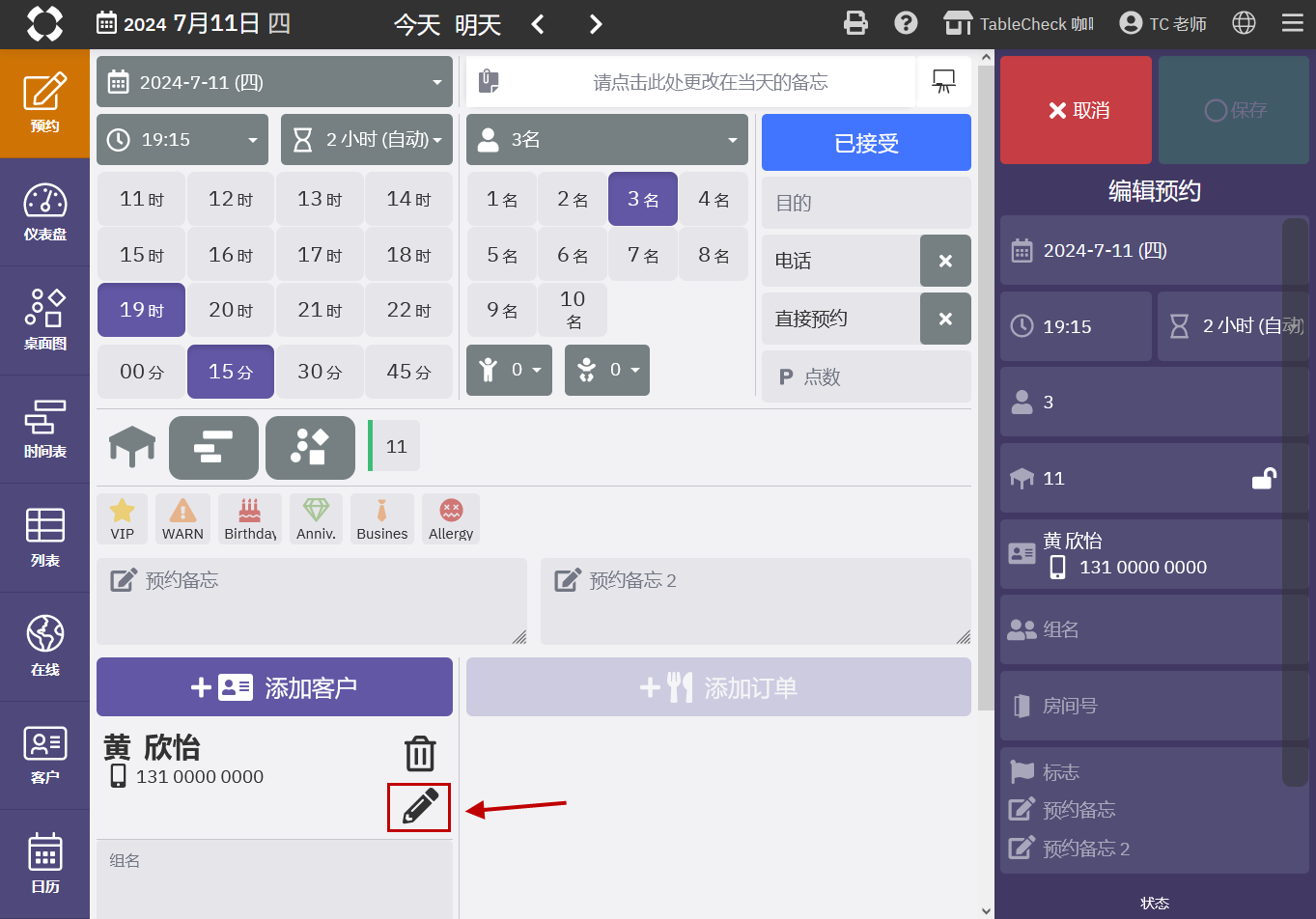
Task: Click the 已接受 status button
Action: pos(866,143)
